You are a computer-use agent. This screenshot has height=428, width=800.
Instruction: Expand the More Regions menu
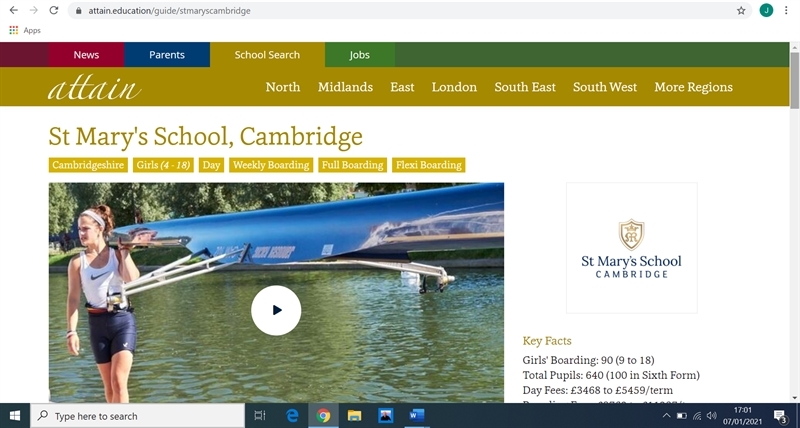(x=693, y=87)
